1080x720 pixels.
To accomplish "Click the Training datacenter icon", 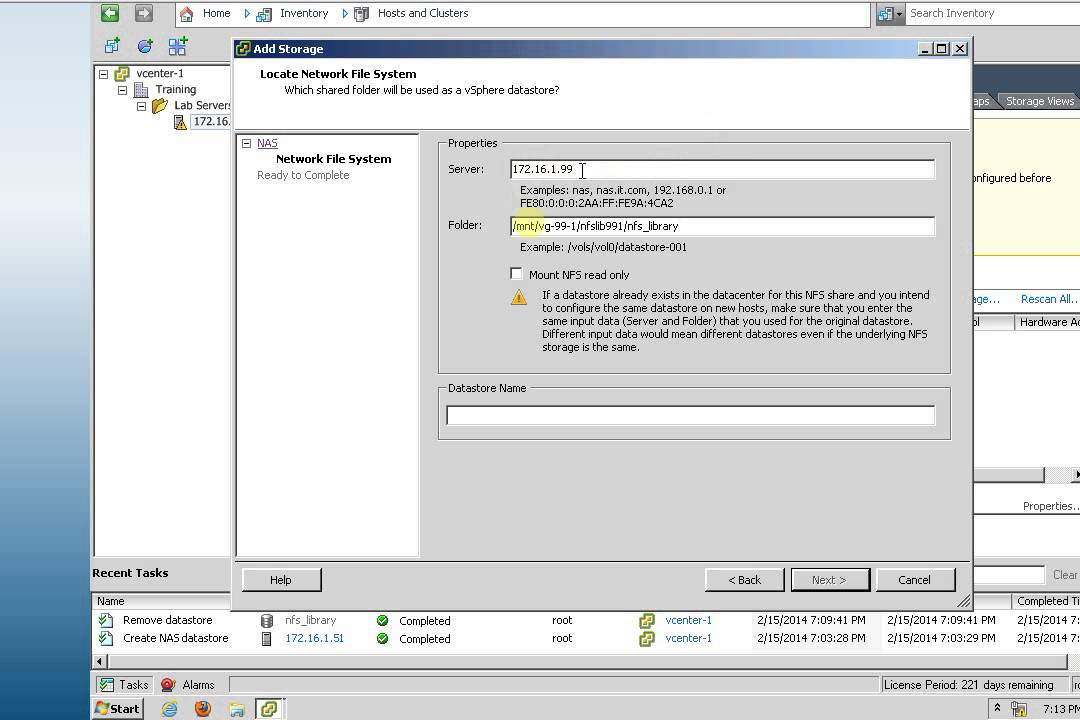I will tap(141, 90).
